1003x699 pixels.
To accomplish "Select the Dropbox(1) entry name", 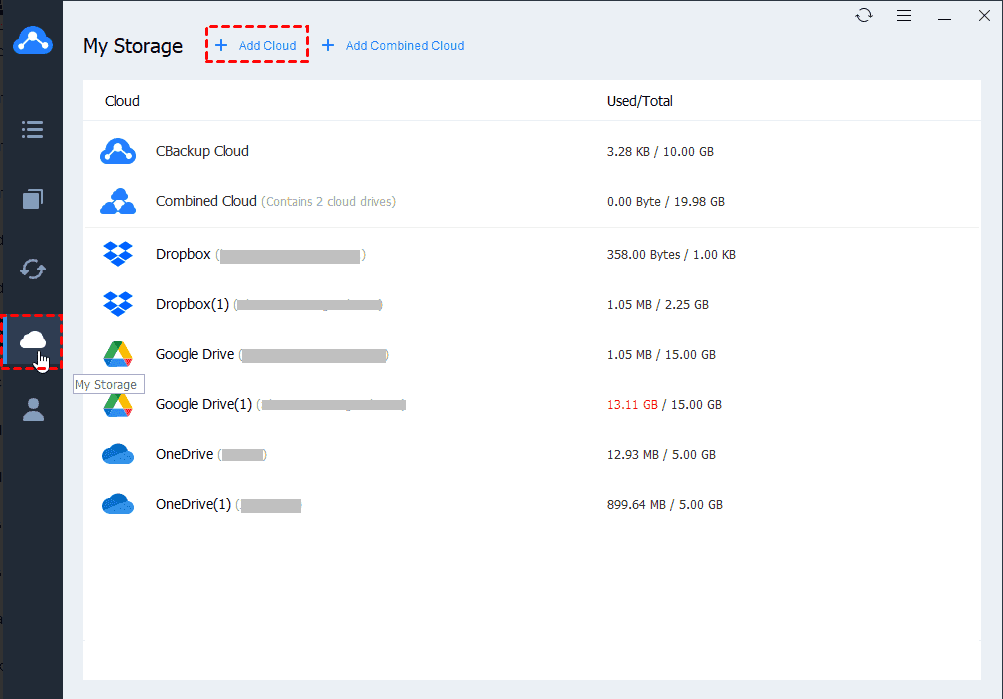I will pyautogui.click(x=193, y=304).
